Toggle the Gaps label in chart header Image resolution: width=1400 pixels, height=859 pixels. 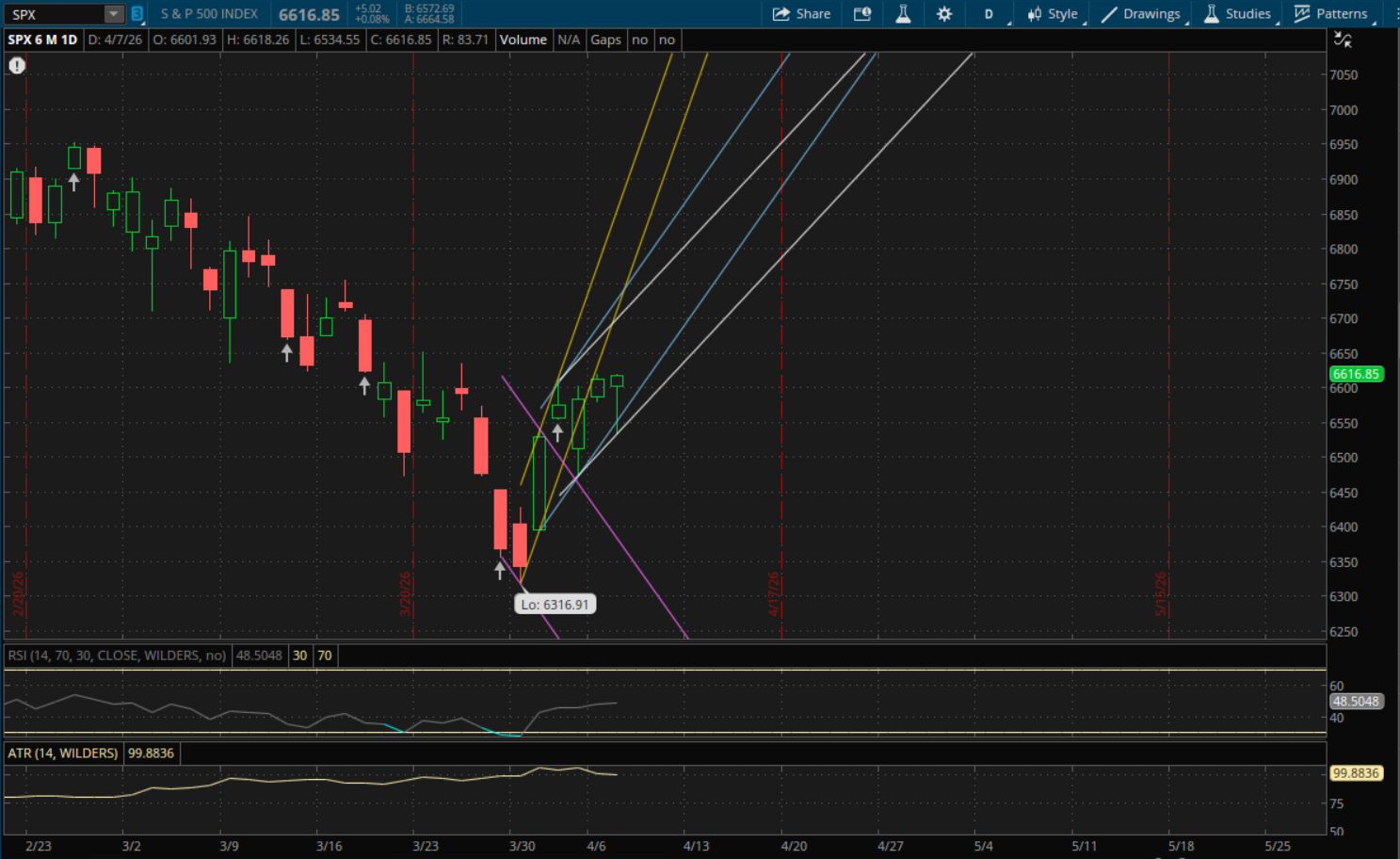pyautogui.click(x=605, y=40)
